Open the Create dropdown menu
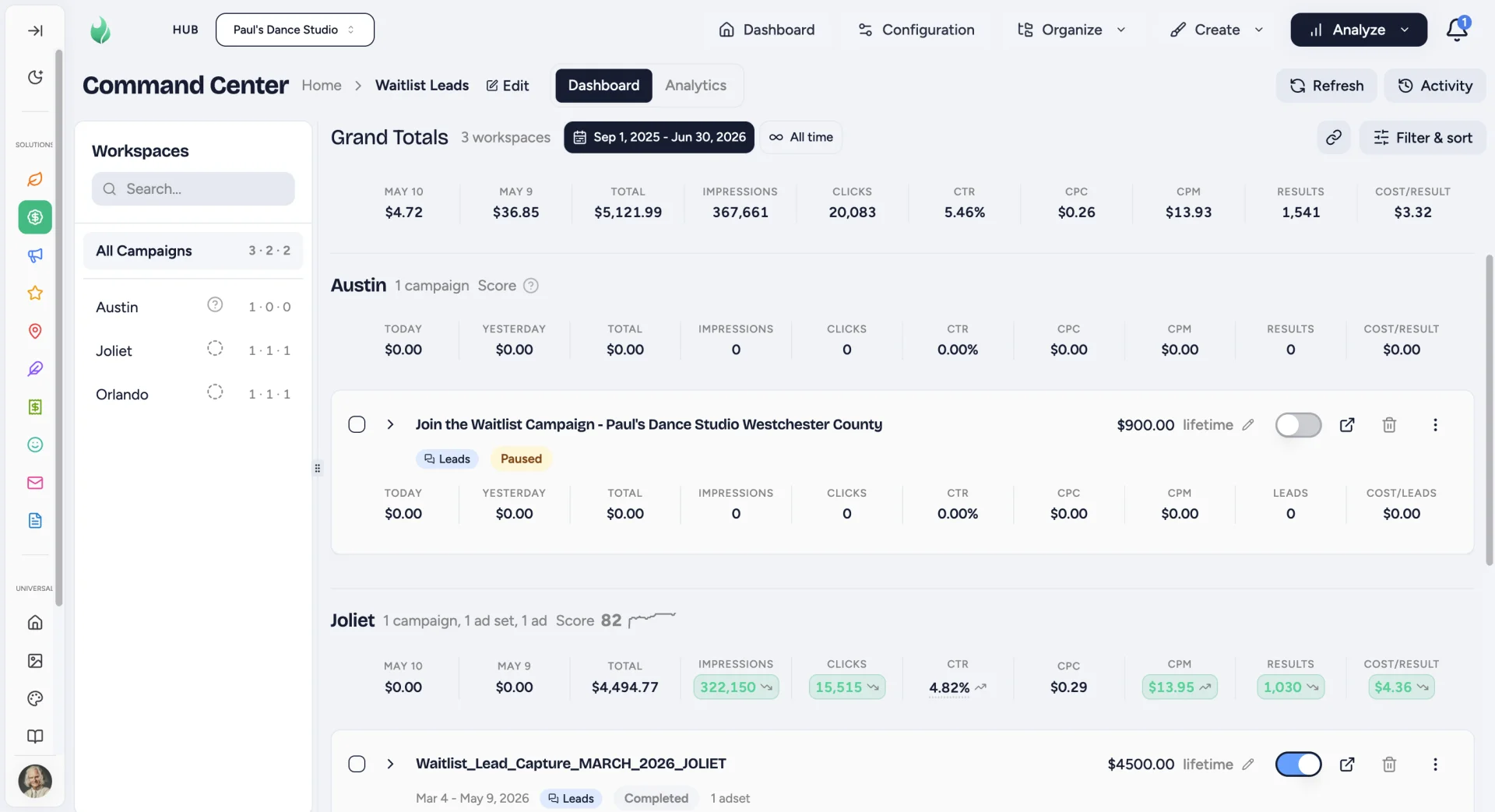The height and width of the screenshot is (812, 1495). (x=1216, y=30)
